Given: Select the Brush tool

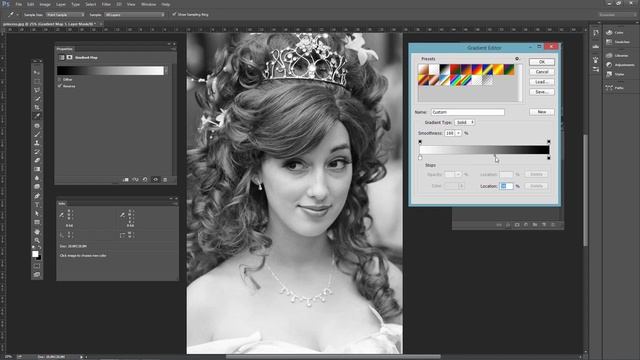Looking at the screenshot, I should (x=37, y=134).
